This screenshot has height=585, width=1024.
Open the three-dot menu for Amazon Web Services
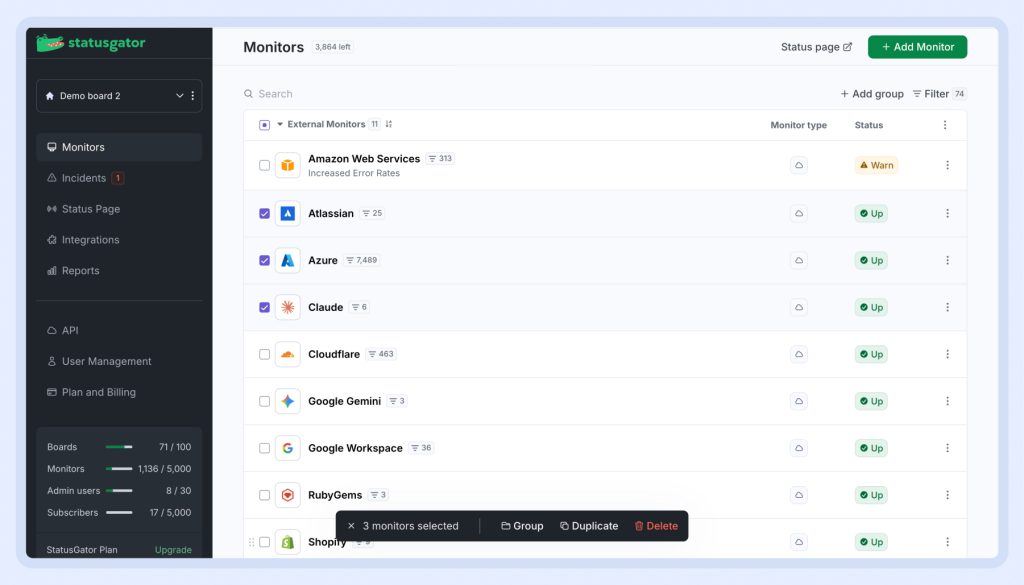point(948,165)
